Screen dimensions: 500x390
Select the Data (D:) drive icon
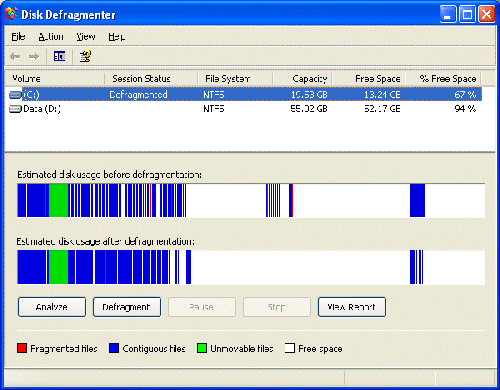(x=15, y=109)
